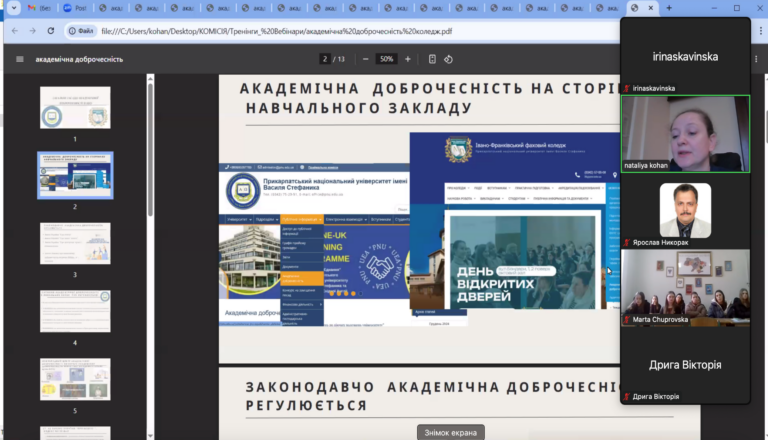The width and height of the screenshot is (768, 440).
Task: Click the zoom percentage 50% field
Action: coord(386,59)
